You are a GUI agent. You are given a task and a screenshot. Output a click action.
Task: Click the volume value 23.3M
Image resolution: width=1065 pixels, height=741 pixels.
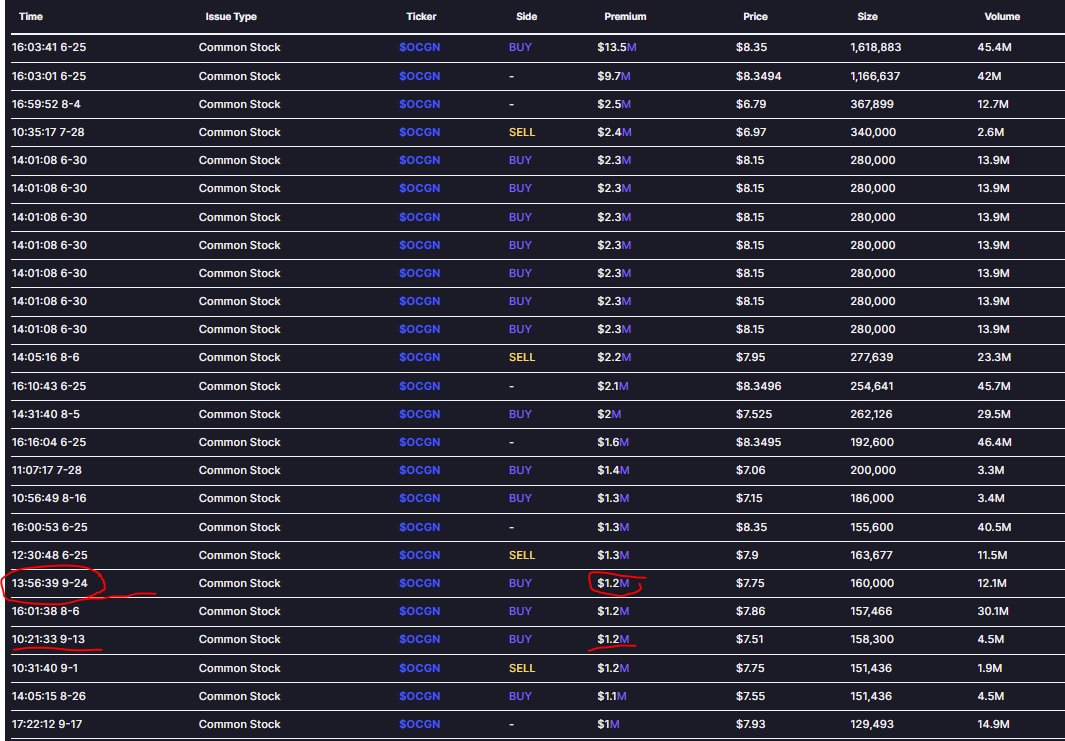(994, 357)
